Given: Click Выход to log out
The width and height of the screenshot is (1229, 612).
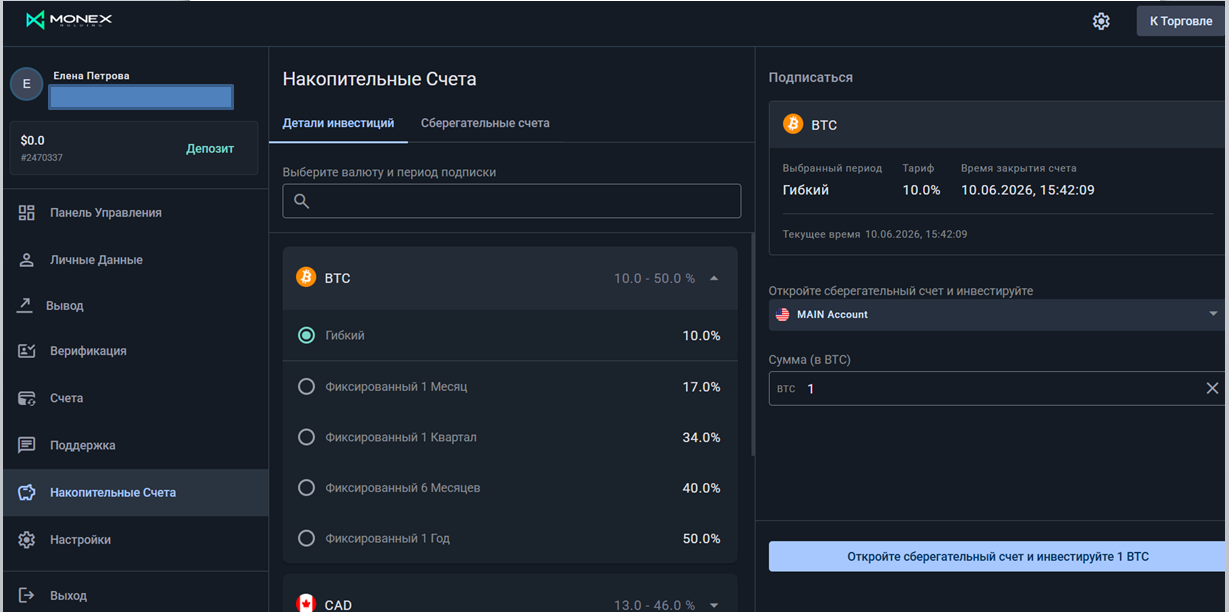Looking at the screenshot, I should [x=135, y=596].
